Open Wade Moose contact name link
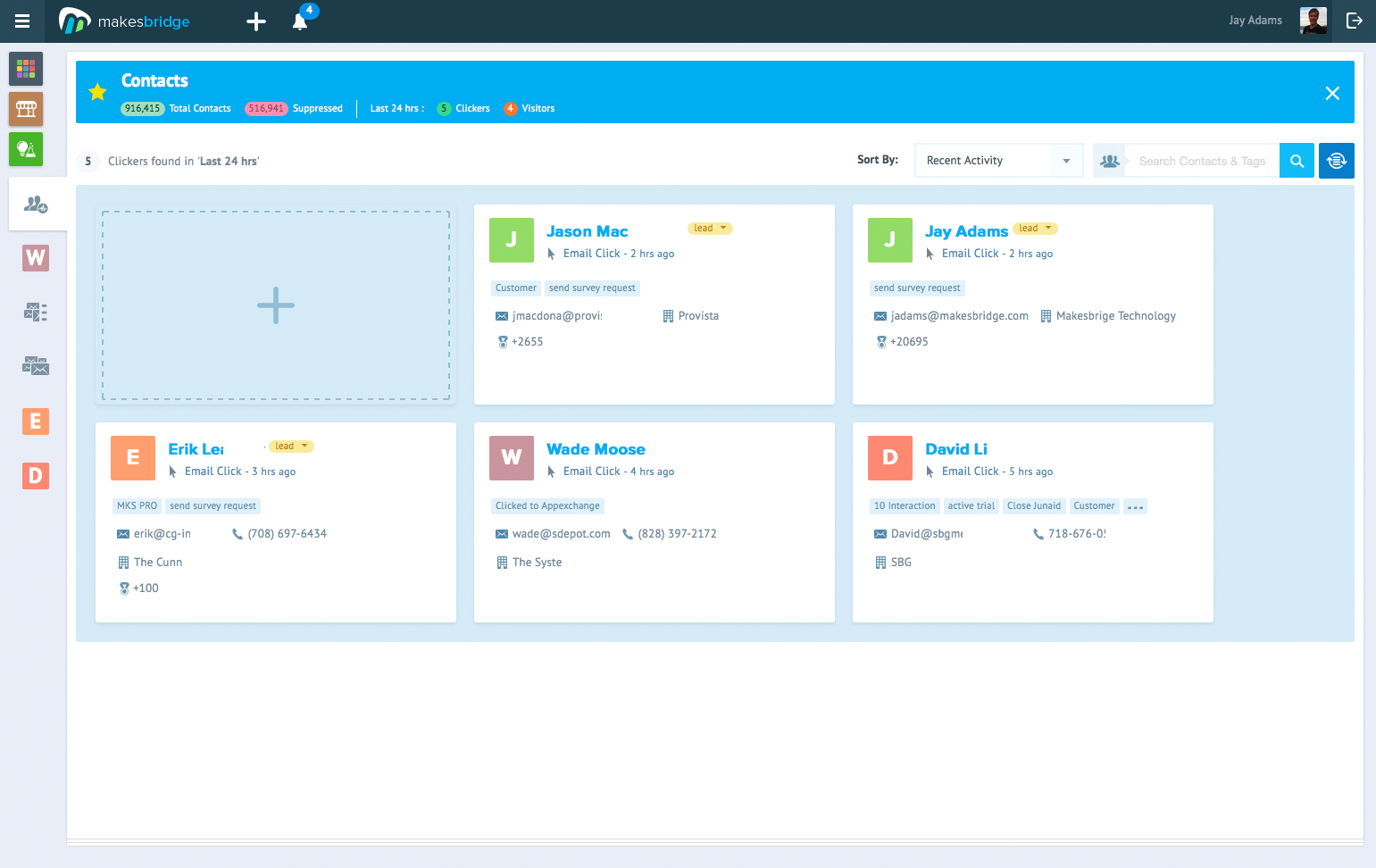 point(596,449)
